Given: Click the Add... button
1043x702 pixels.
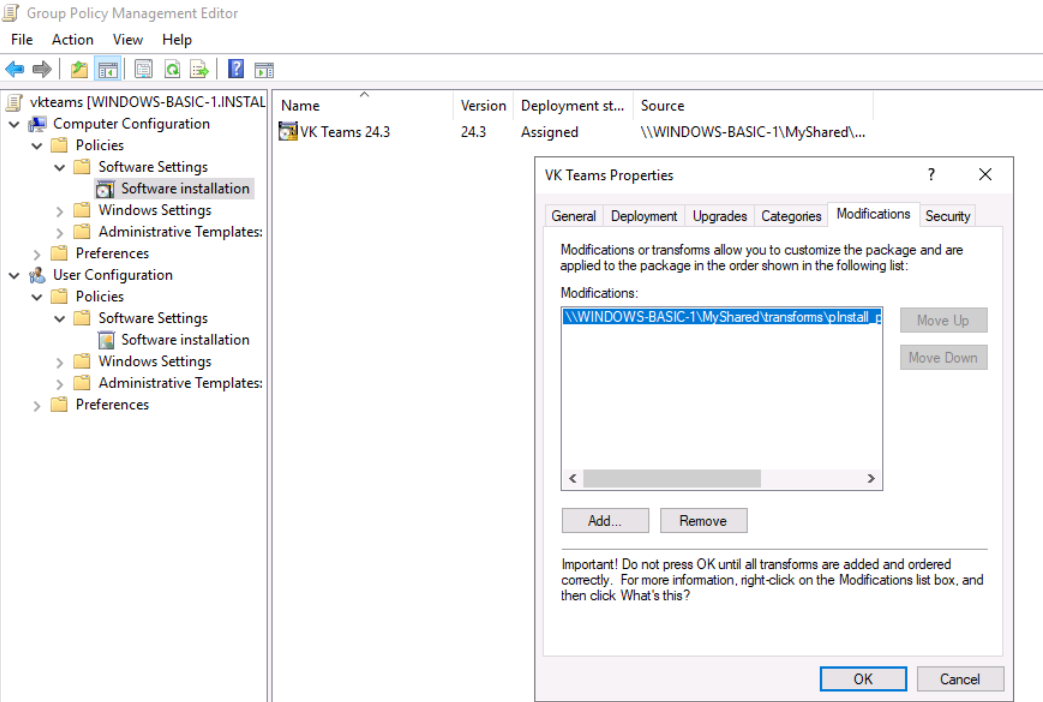Looking at the screenshot, I should 605,520.
